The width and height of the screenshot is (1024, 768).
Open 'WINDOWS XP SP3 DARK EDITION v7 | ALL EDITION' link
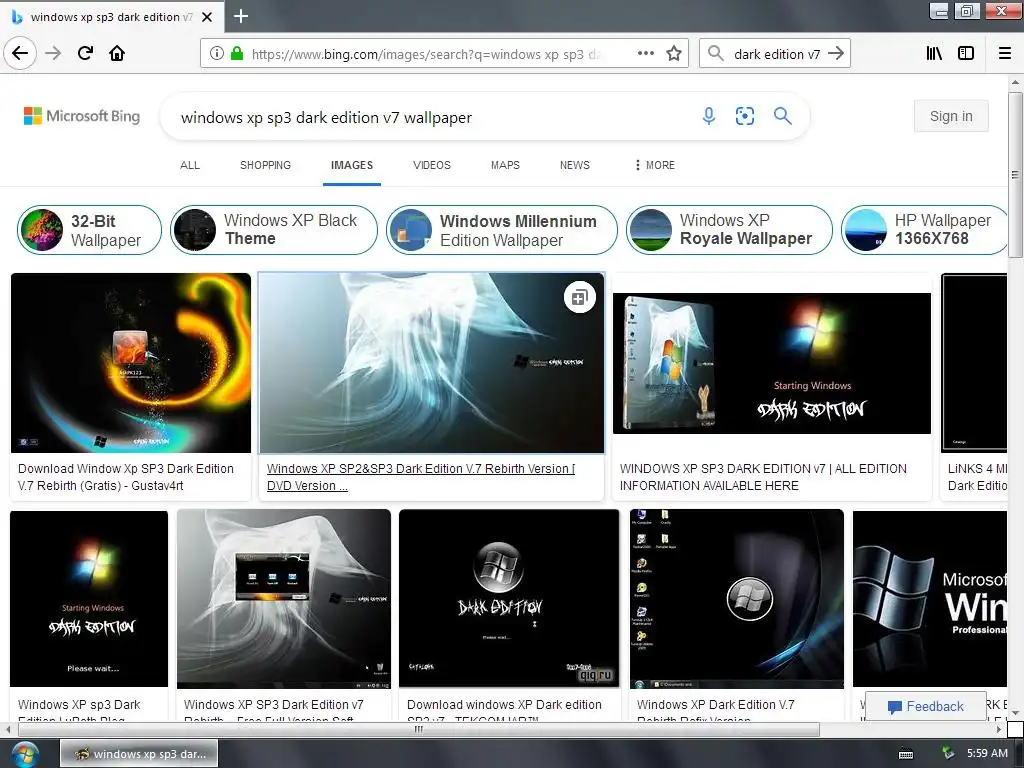tap(763, 477)
